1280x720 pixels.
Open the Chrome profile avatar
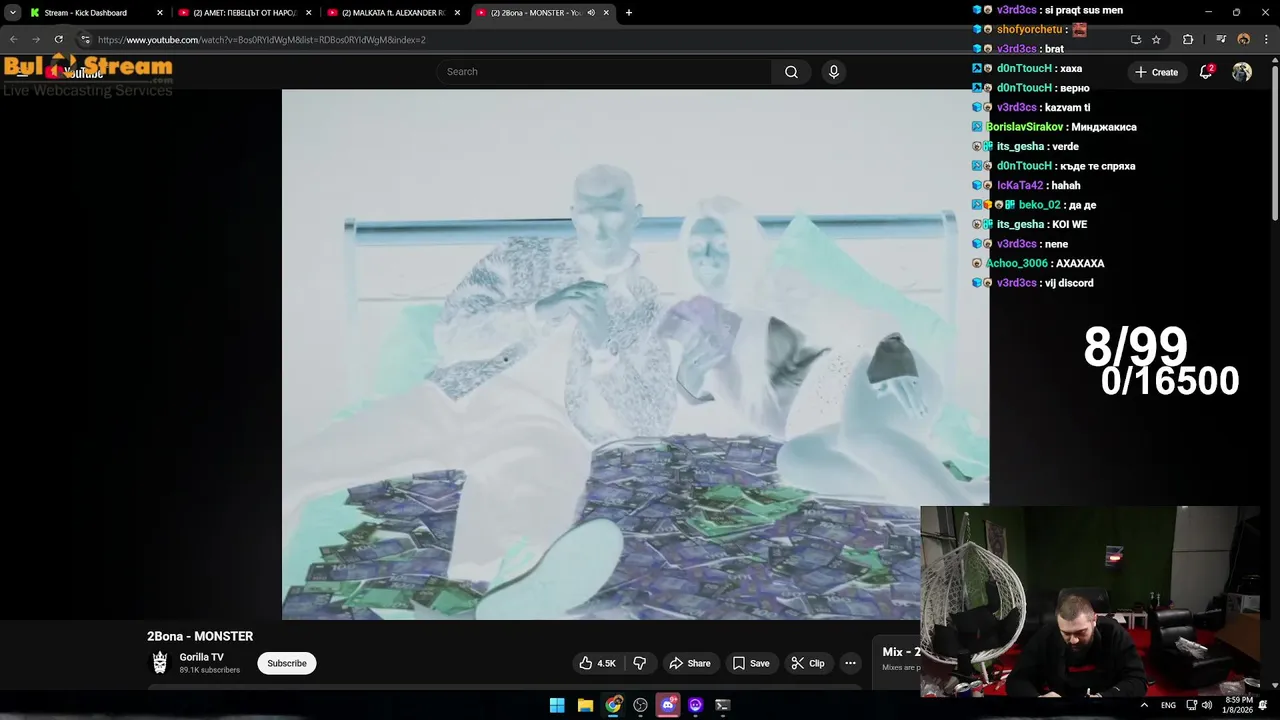coord(1243,39)
